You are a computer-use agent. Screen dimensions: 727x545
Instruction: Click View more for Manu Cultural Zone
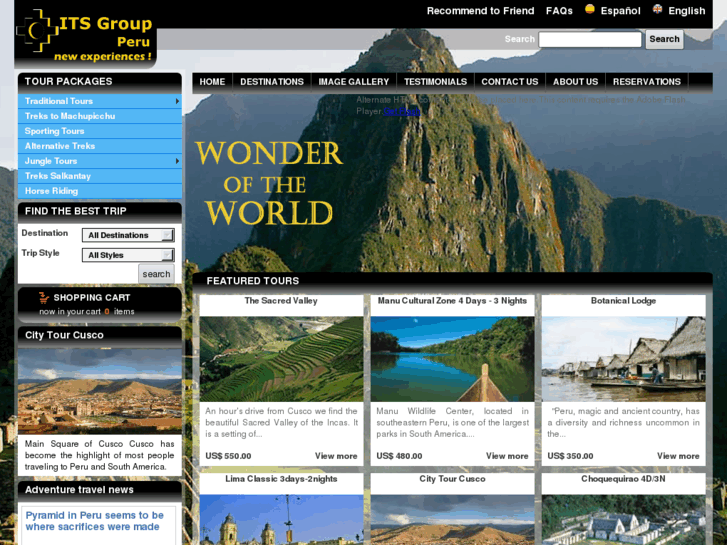(x=507, y=456)
